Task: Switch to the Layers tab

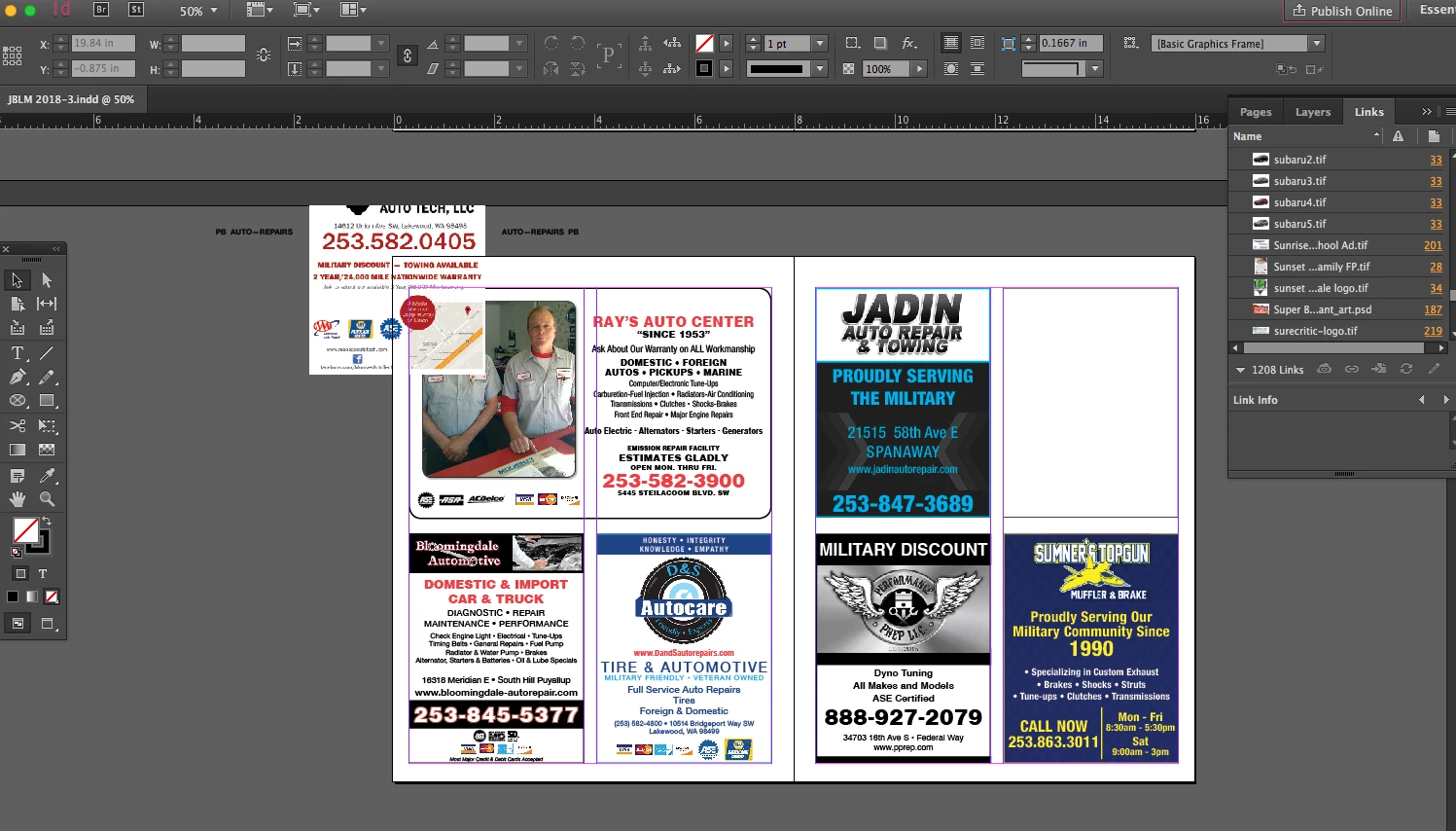Action: (1312, 112)
